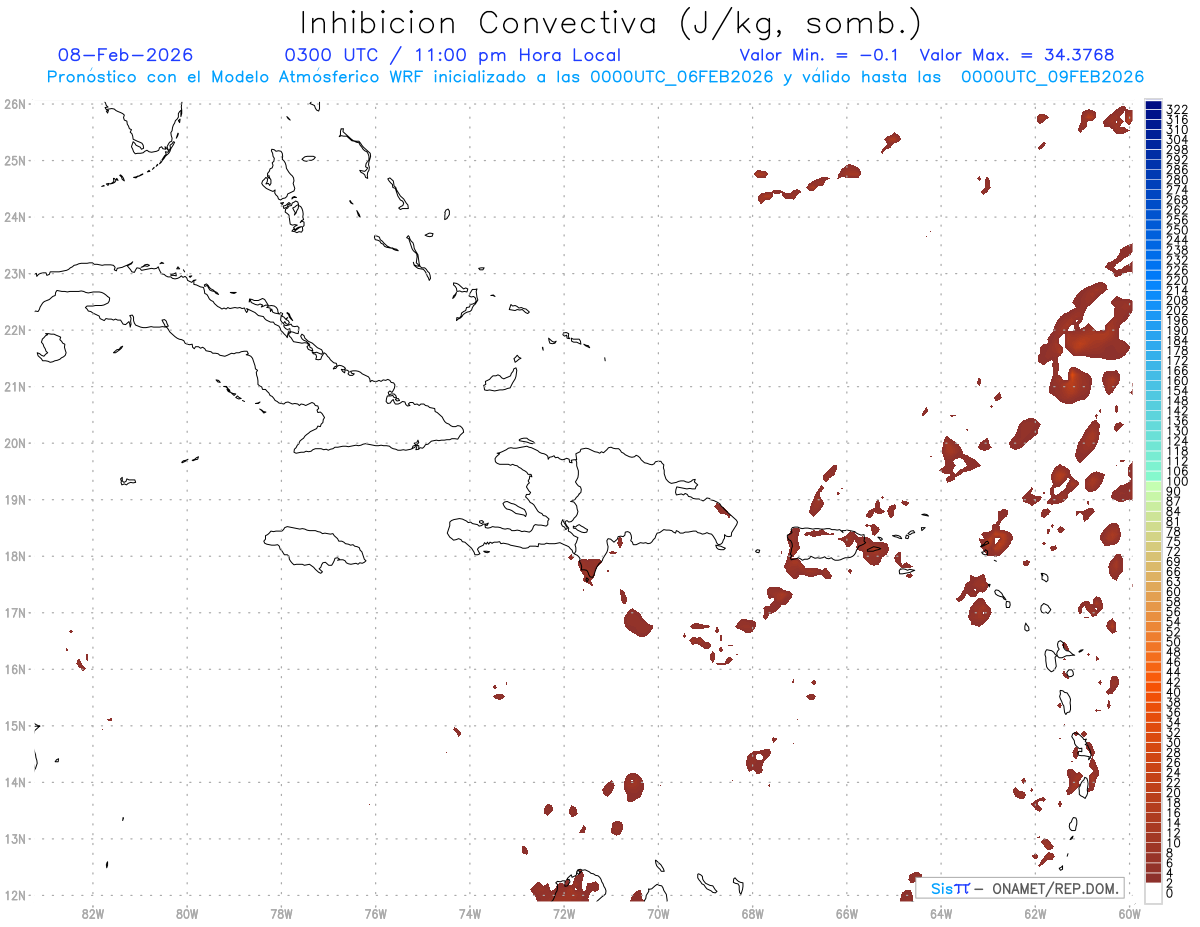Click latitude label '12N'
This screenshot has height=927, width=1200.
(x=15, y=895)
